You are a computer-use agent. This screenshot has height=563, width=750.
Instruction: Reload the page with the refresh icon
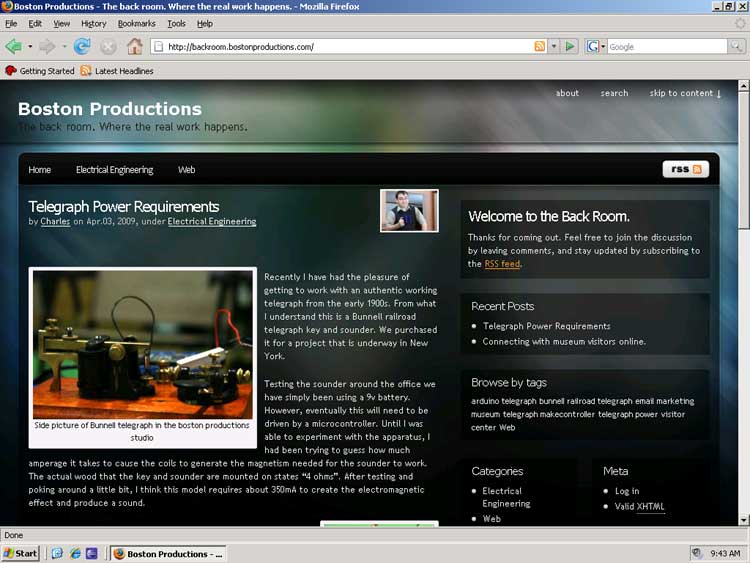click(82, 46)
